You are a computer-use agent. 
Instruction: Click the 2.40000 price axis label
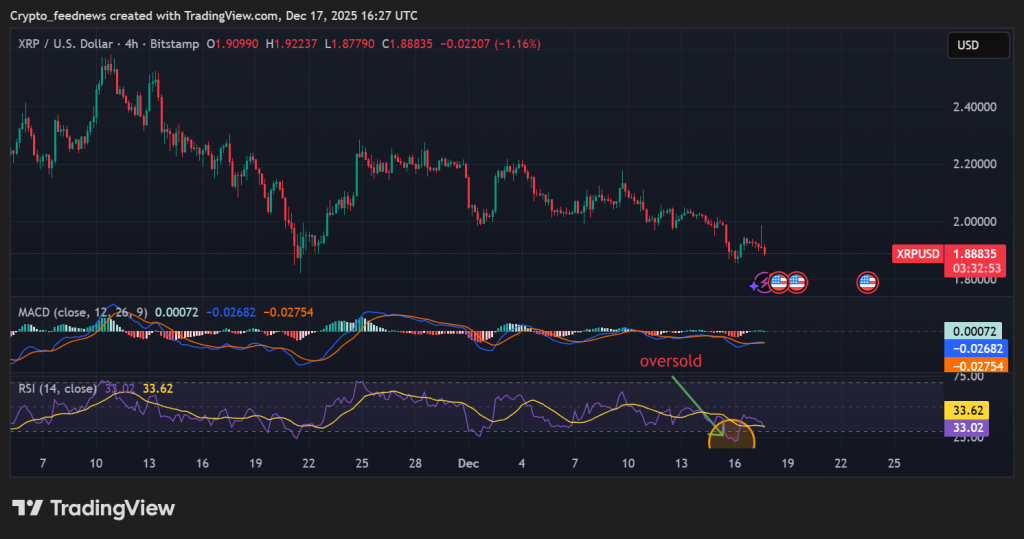coord(975,106)
